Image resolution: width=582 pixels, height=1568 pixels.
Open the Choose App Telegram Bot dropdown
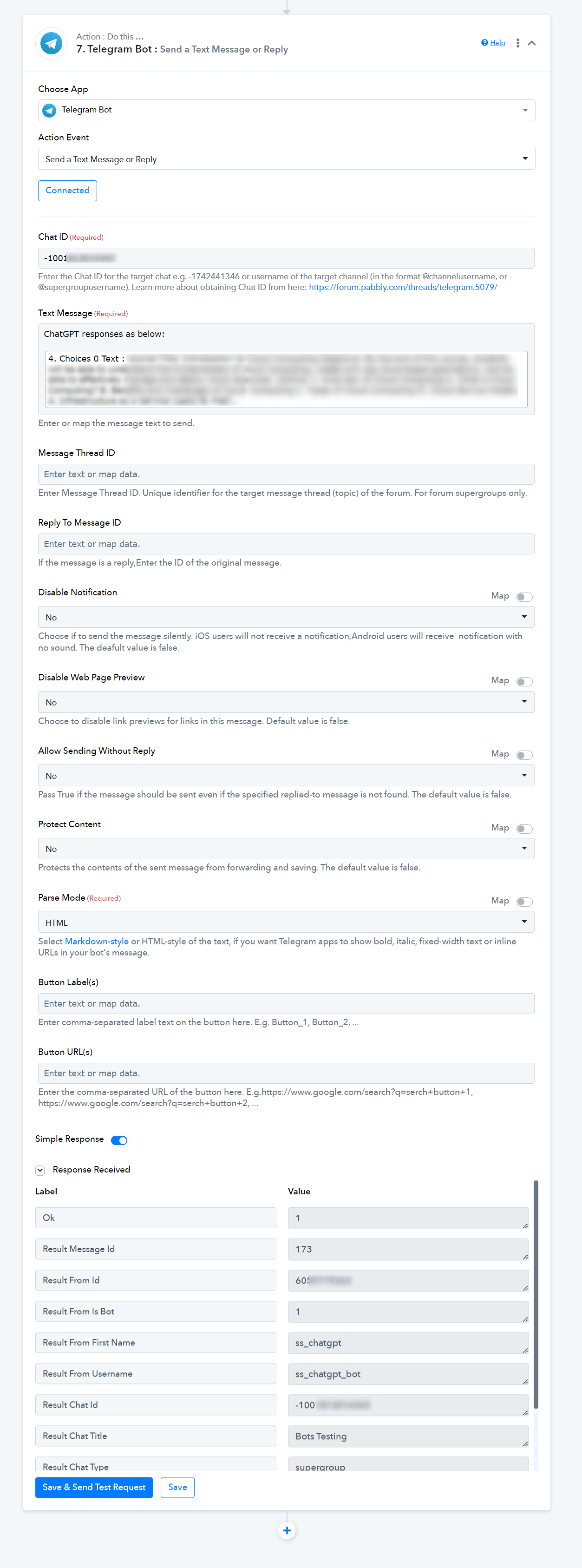tap(287, 110)
